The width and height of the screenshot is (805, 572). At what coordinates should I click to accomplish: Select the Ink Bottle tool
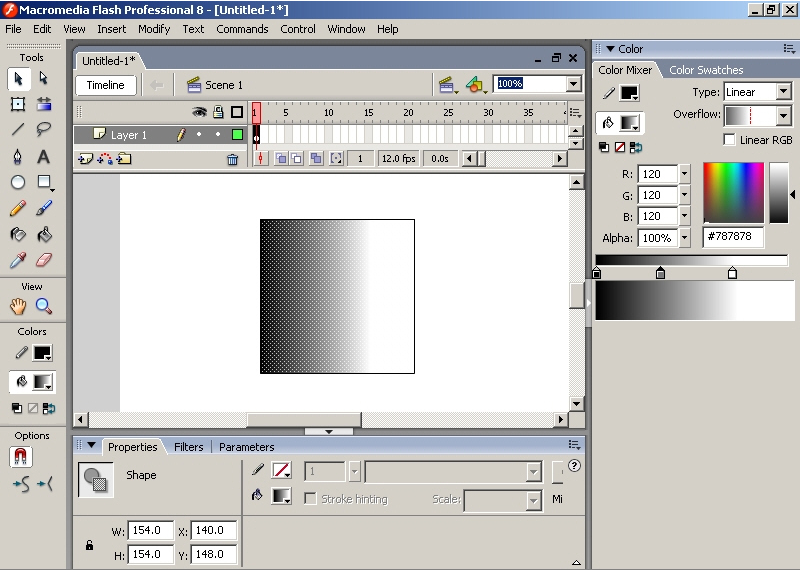pyautogui.click(x=18, y=235)
